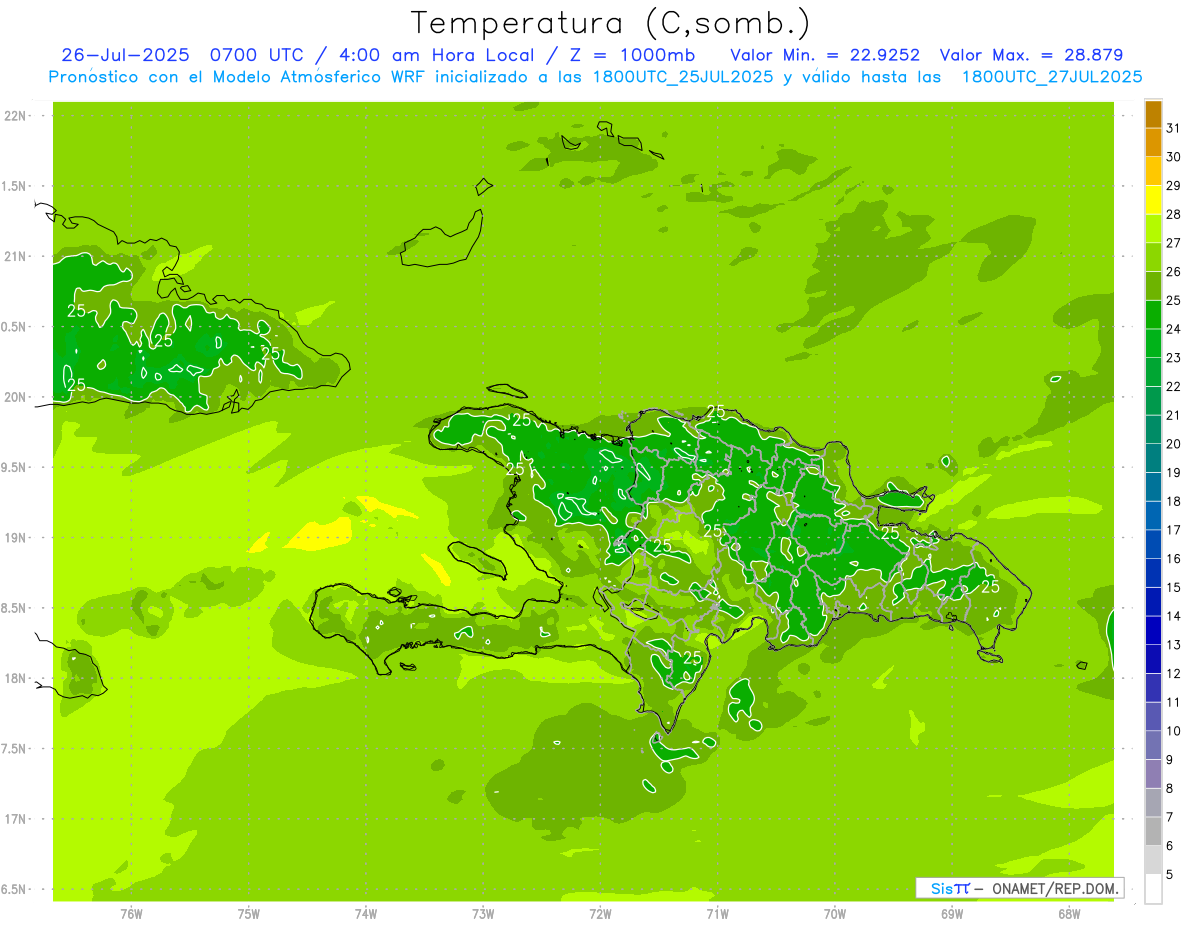This screenshot has width=1200, height=927.
Task: Click the '17N' latitude axis label
Action: point(16,819)
